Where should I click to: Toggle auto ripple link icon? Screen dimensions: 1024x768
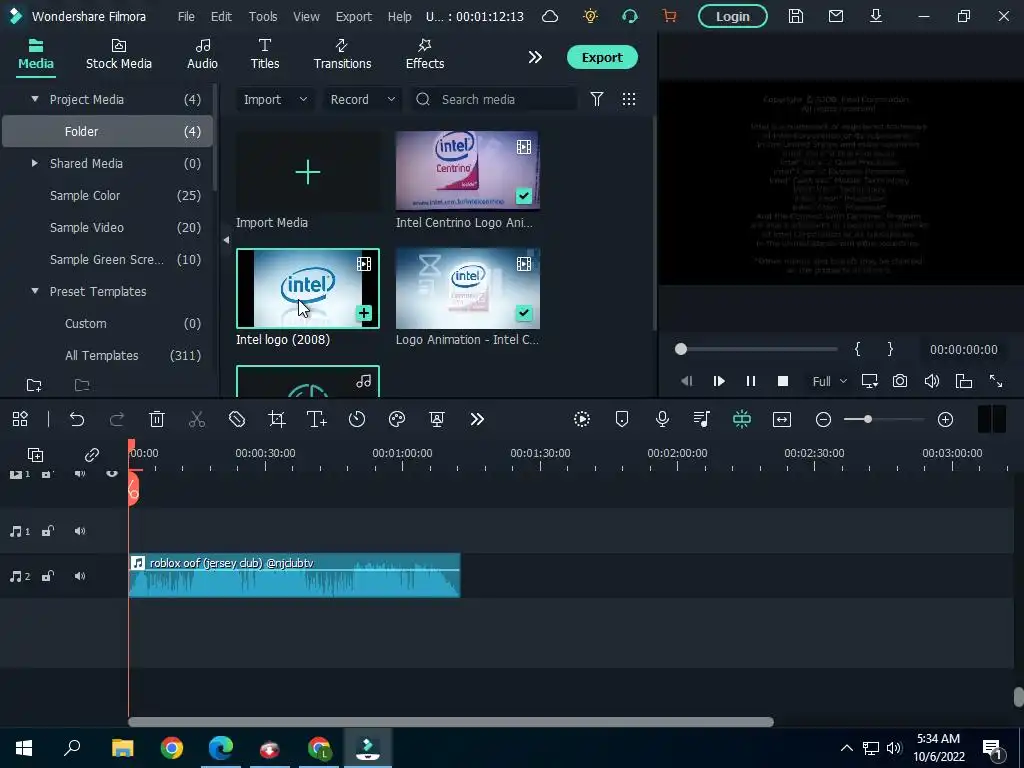click(91, 455)
